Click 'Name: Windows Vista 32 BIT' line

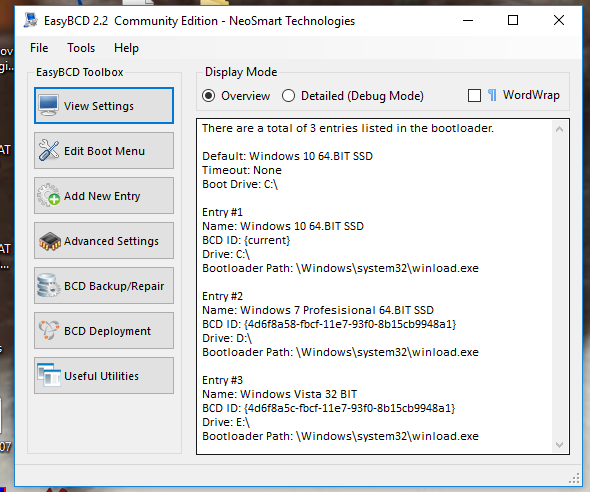tap(280, 394)
